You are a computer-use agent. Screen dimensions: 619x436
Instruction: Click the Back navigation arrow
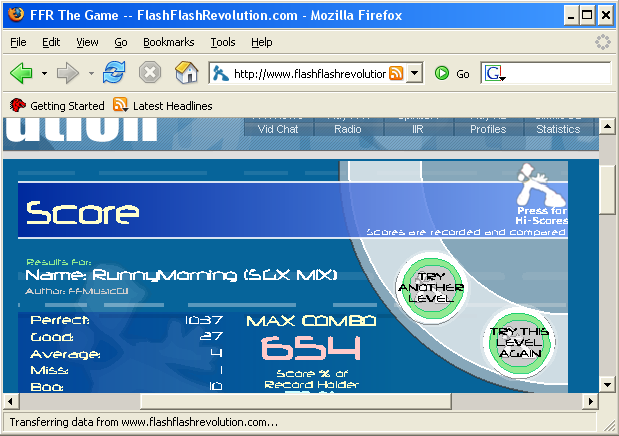click(20, 73)
